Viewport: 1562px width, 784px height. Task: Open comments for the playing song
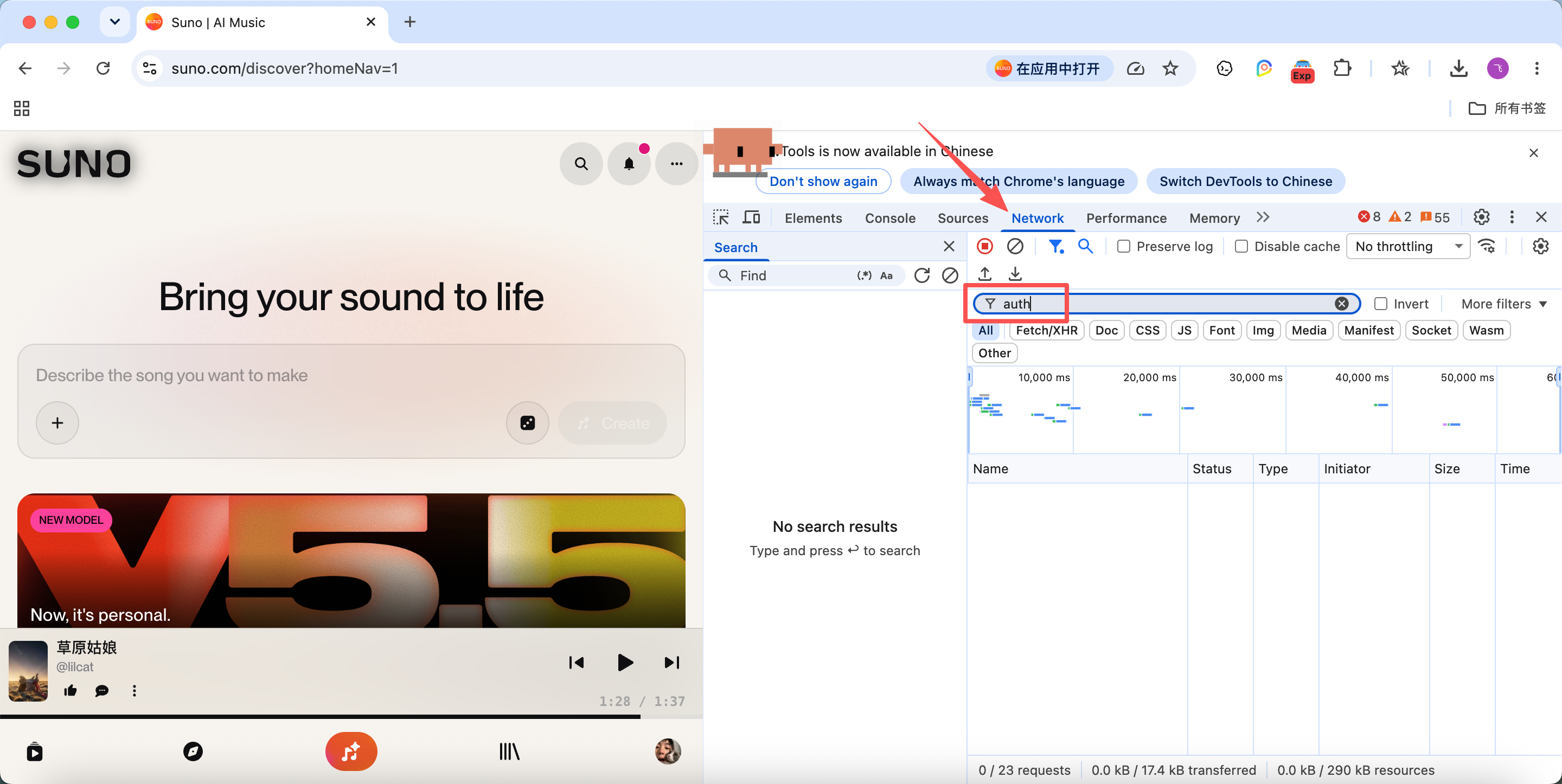click(102, 690)
